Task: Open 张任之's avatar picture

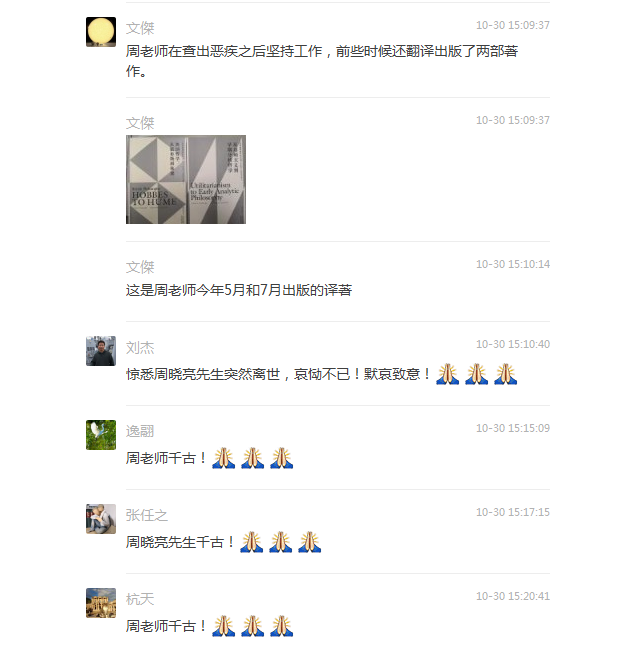Action: tap(101, 519)
